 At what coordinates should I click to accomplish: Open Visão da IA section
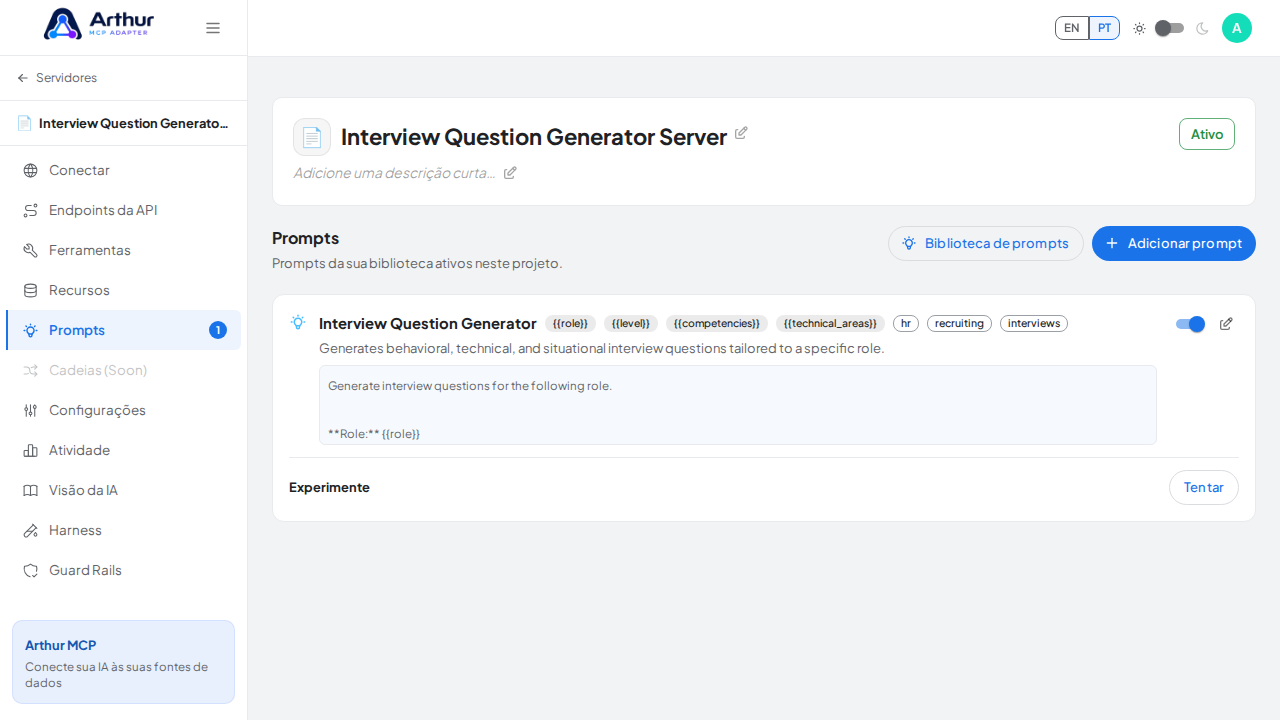[123, 490]
